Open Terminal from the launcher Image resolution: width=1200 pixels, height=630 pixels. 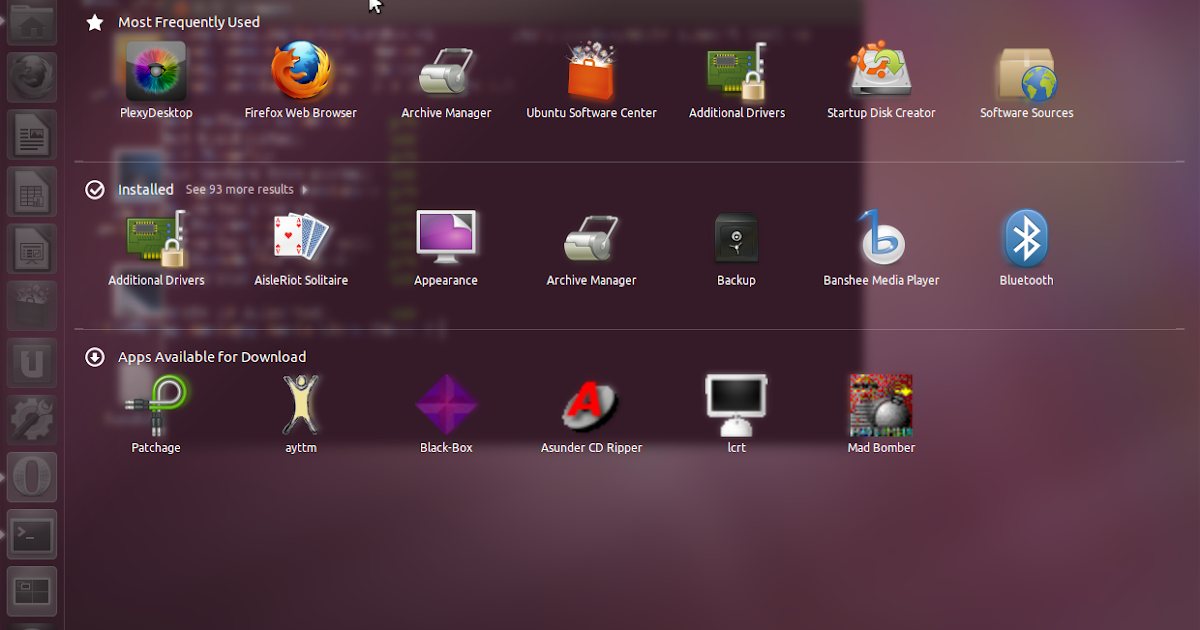32,534
